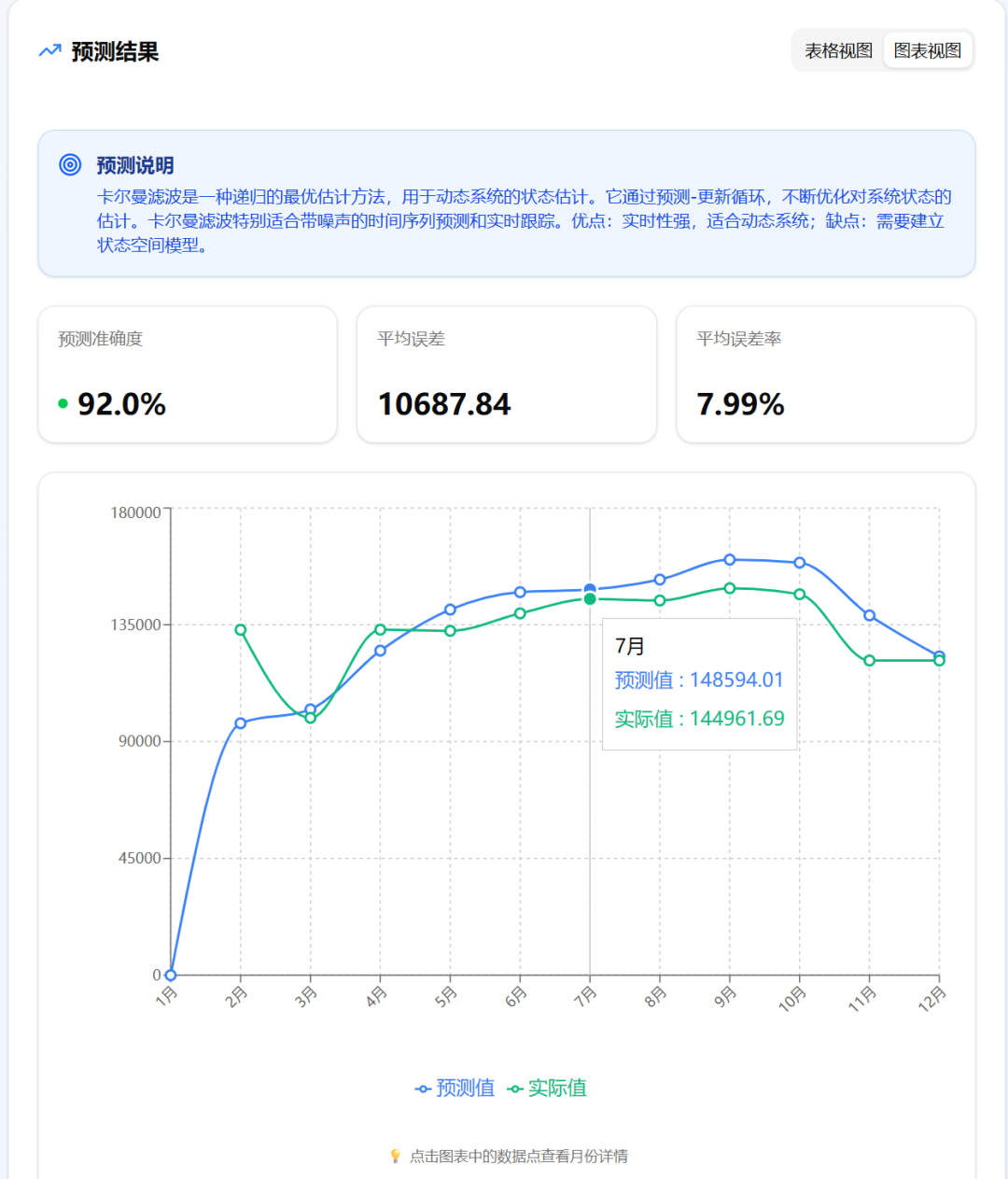Switch to 表格视图 tab
The height and width of the screenshot is (1179, 1008).
pos(838,50)
